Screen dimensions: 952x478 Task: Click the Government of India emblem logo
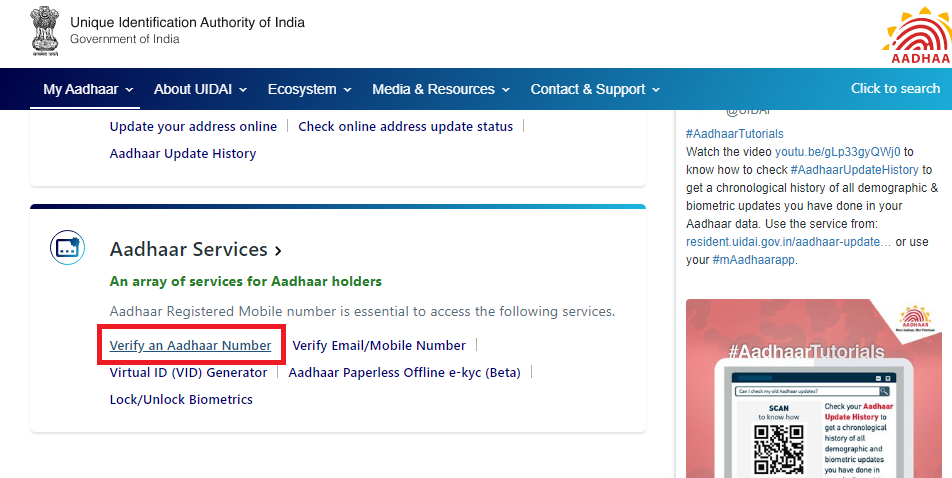pyautogui.click(x=45, y=31)
